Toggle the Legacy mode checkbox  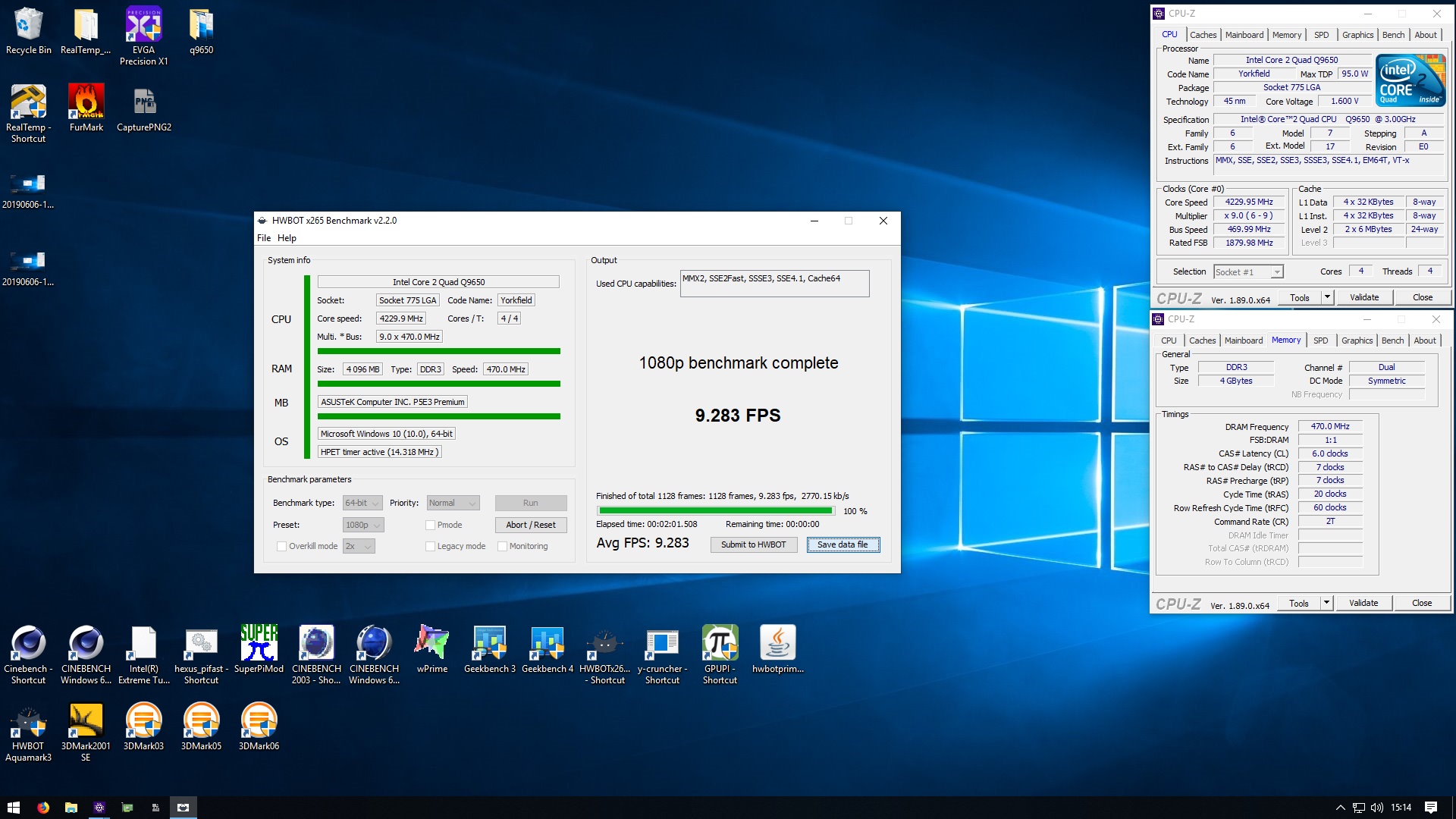click(x=430, y=546)
